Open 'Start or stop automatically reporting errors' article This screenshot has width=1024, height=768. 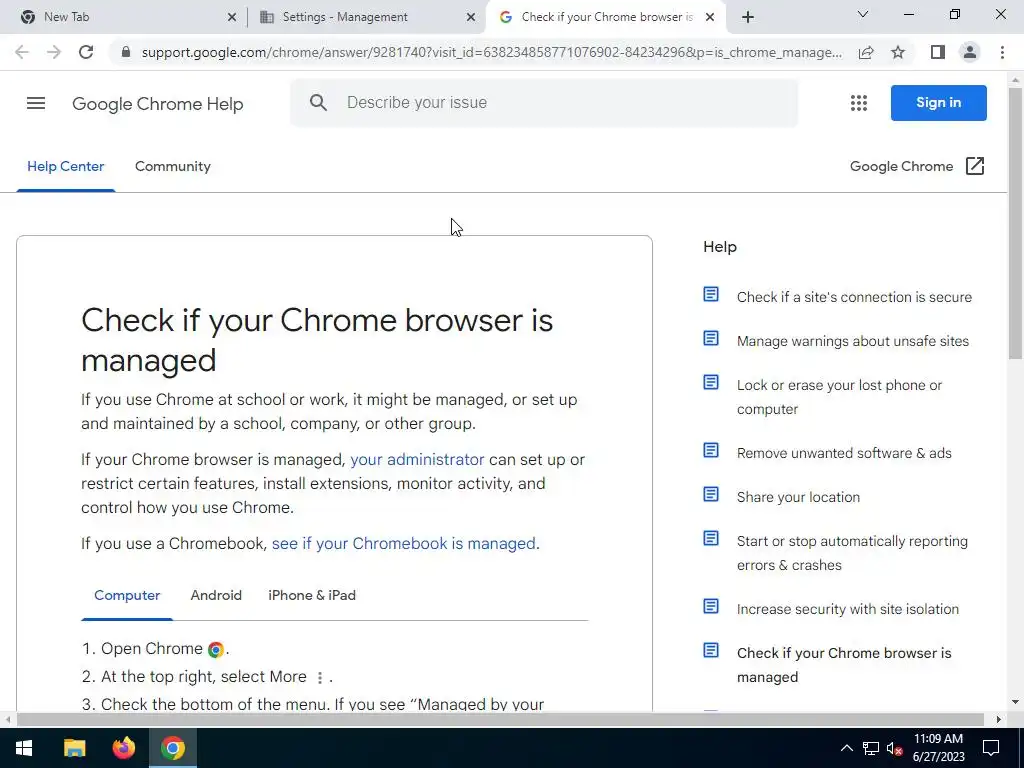point(852,553)
